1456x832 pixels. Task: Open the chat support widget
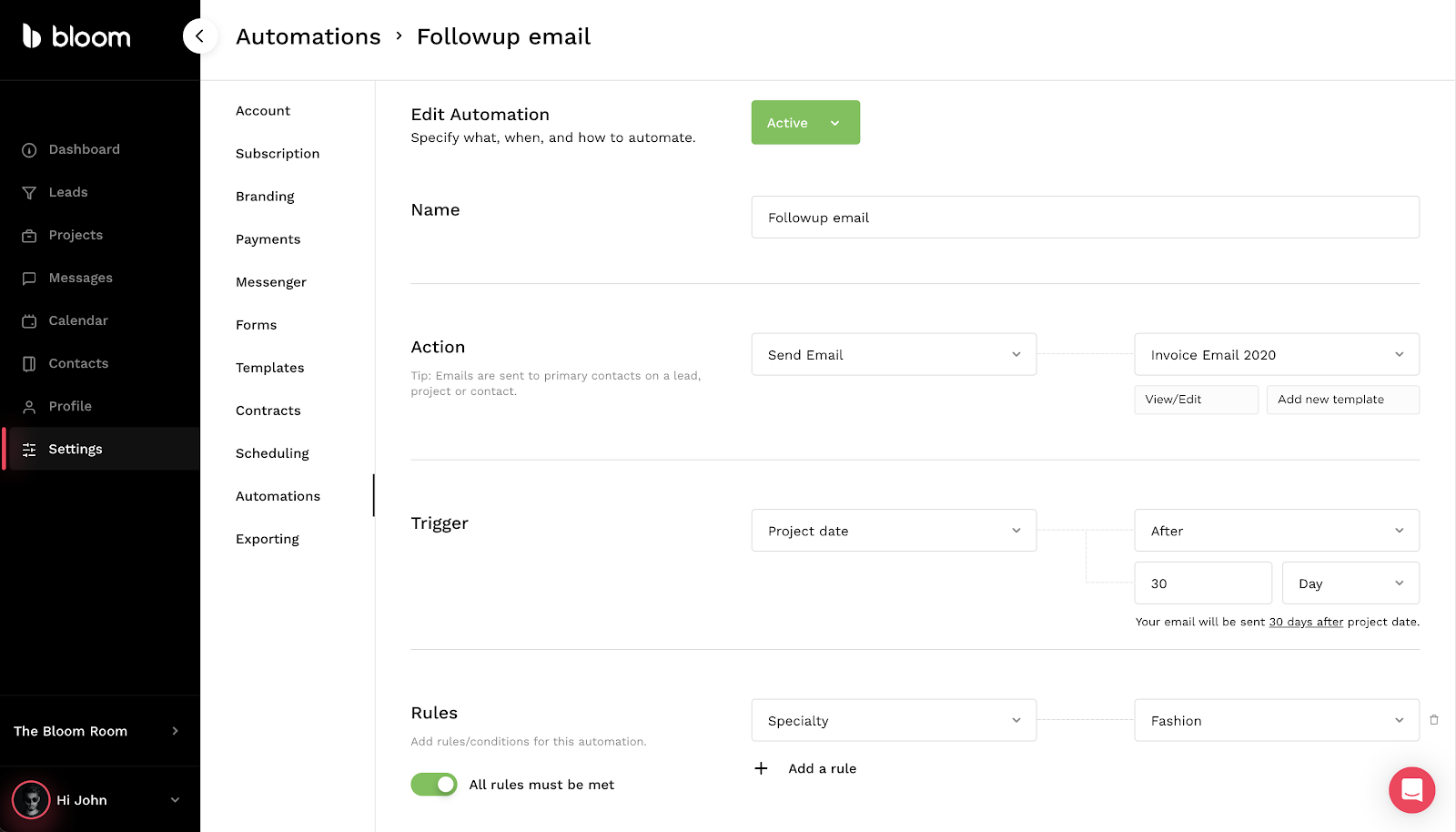[x=1411, y=790]
